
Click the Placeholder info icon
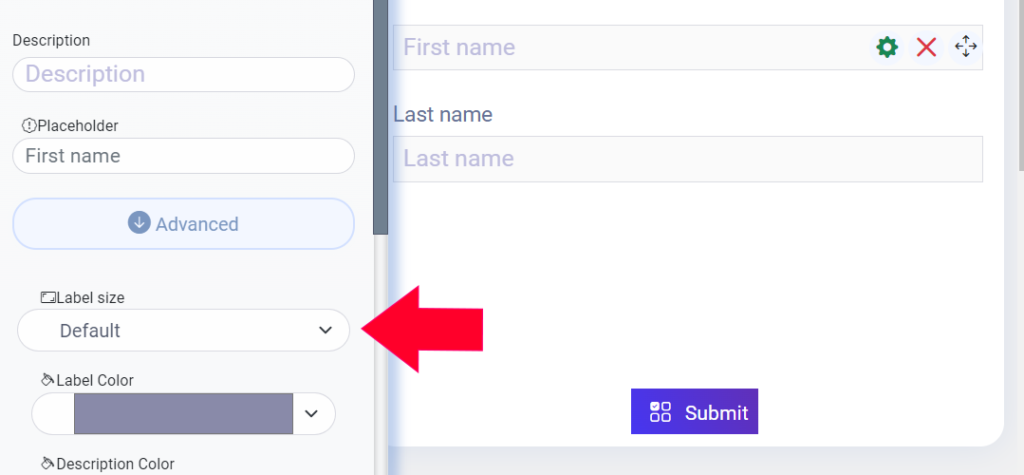[x=29, y=125]
